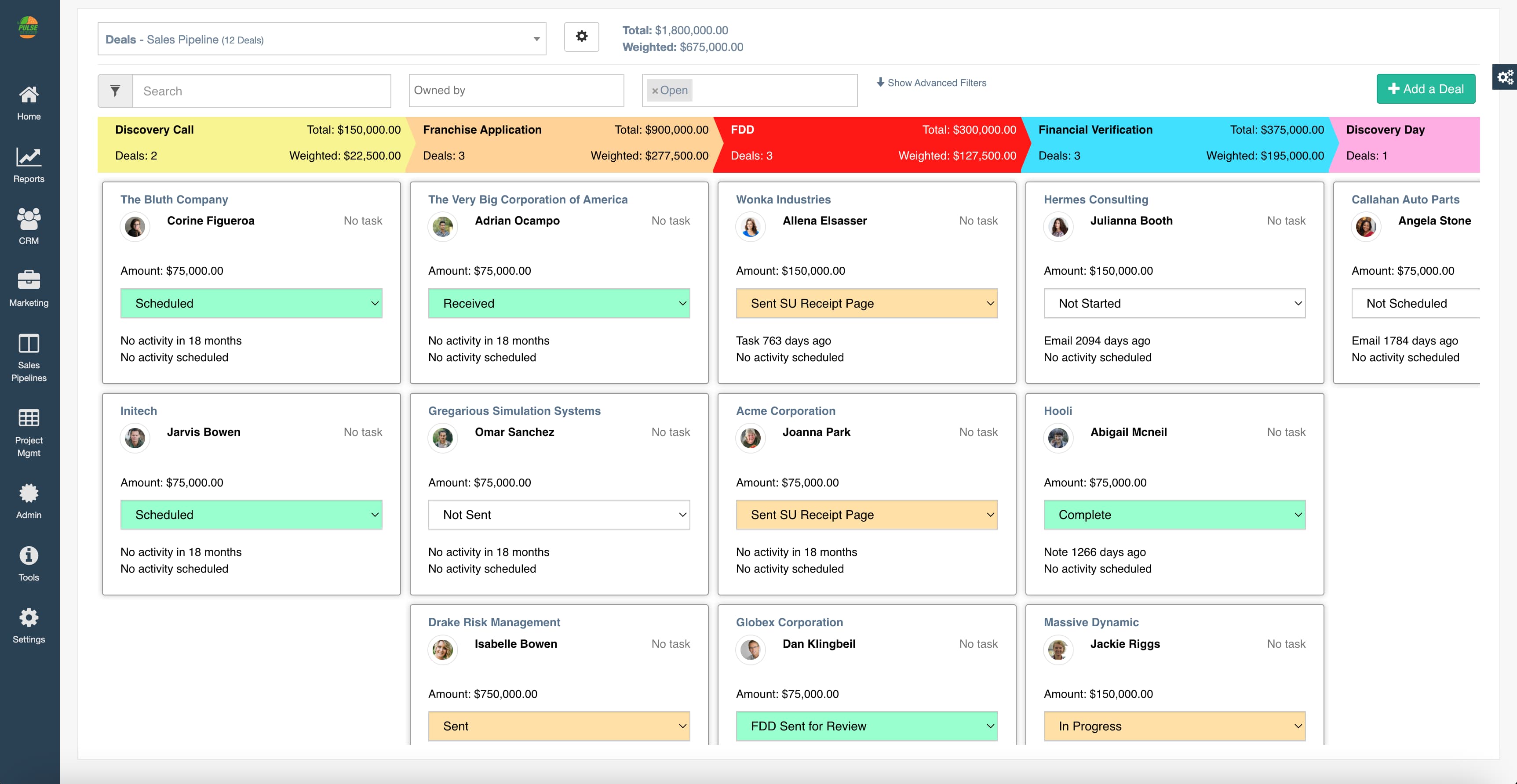Expand Wonka Industries Sent SU Receipt Page dropdown
Screen dimensions: 1517x784
click(866, 303)
